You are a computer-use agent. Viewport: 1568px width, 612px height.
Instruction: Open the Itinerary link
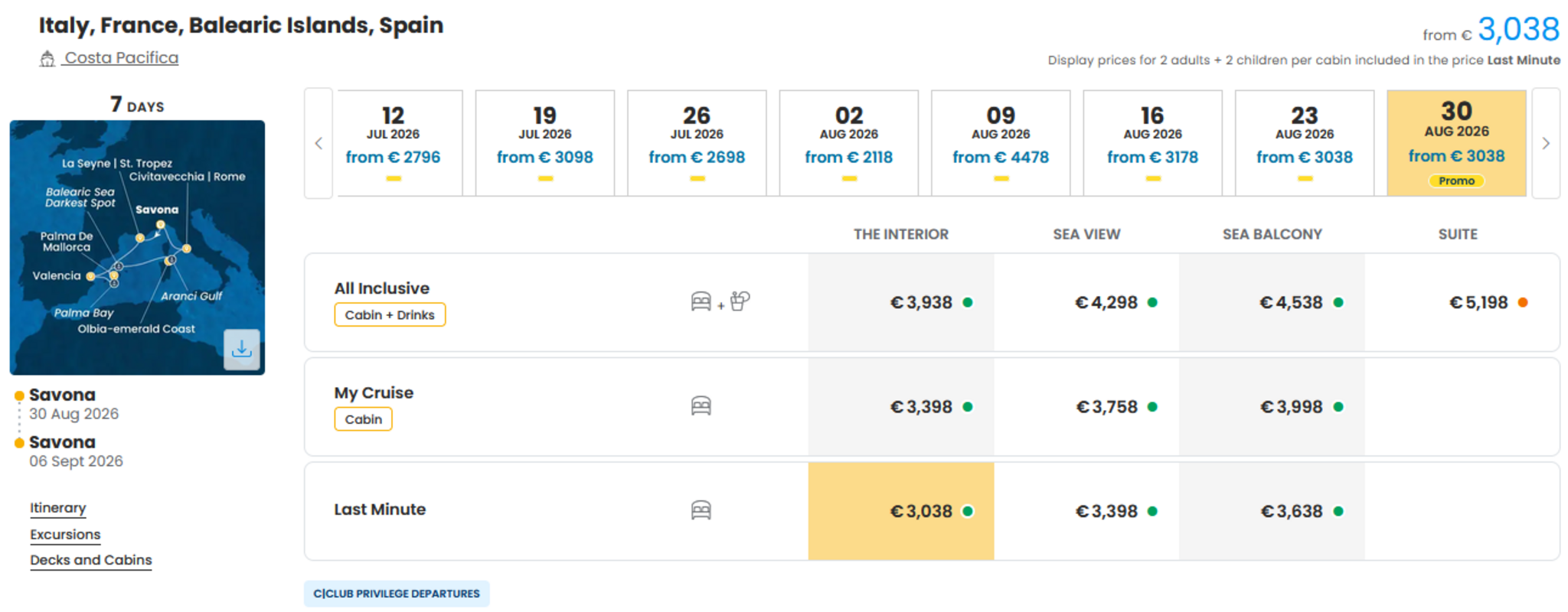tap(58, 508)
